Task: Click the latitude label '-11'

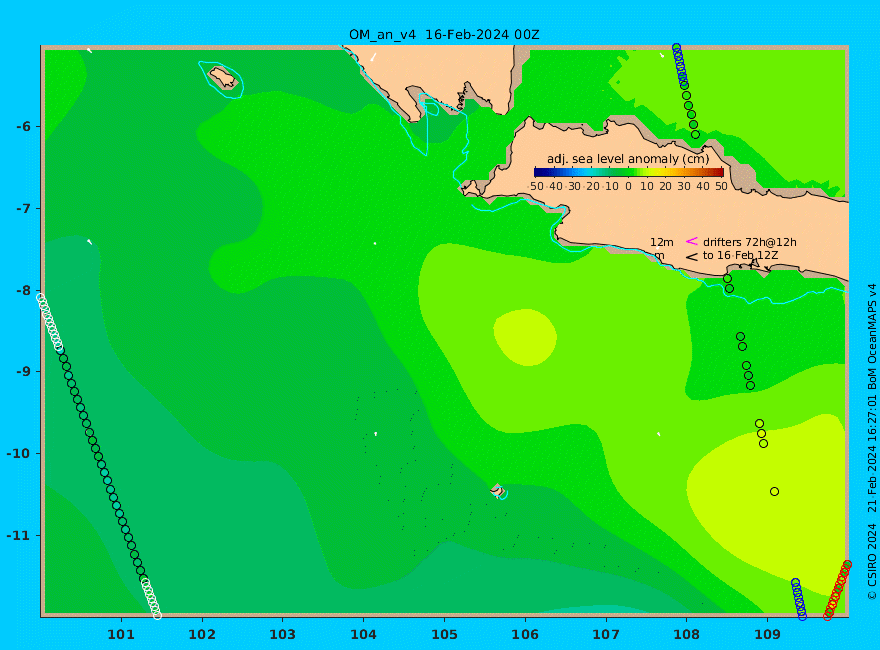Action: [19, 535]
